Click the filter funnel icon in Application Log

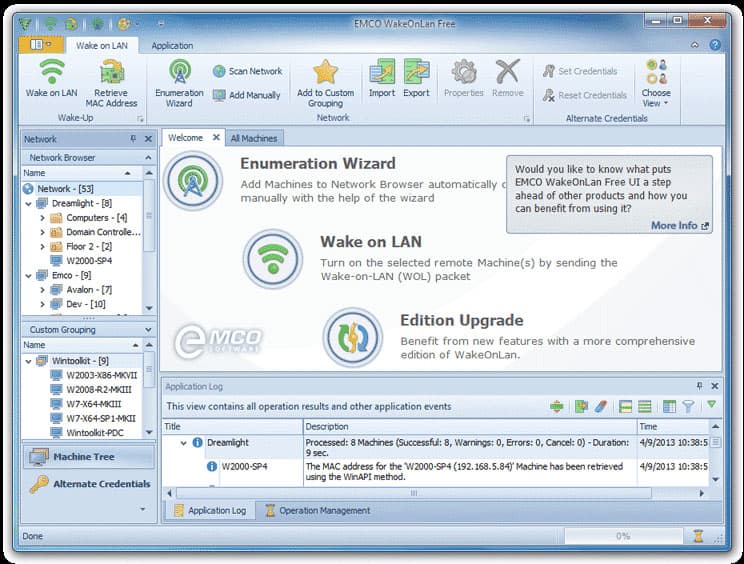click(x=688, y=407)
